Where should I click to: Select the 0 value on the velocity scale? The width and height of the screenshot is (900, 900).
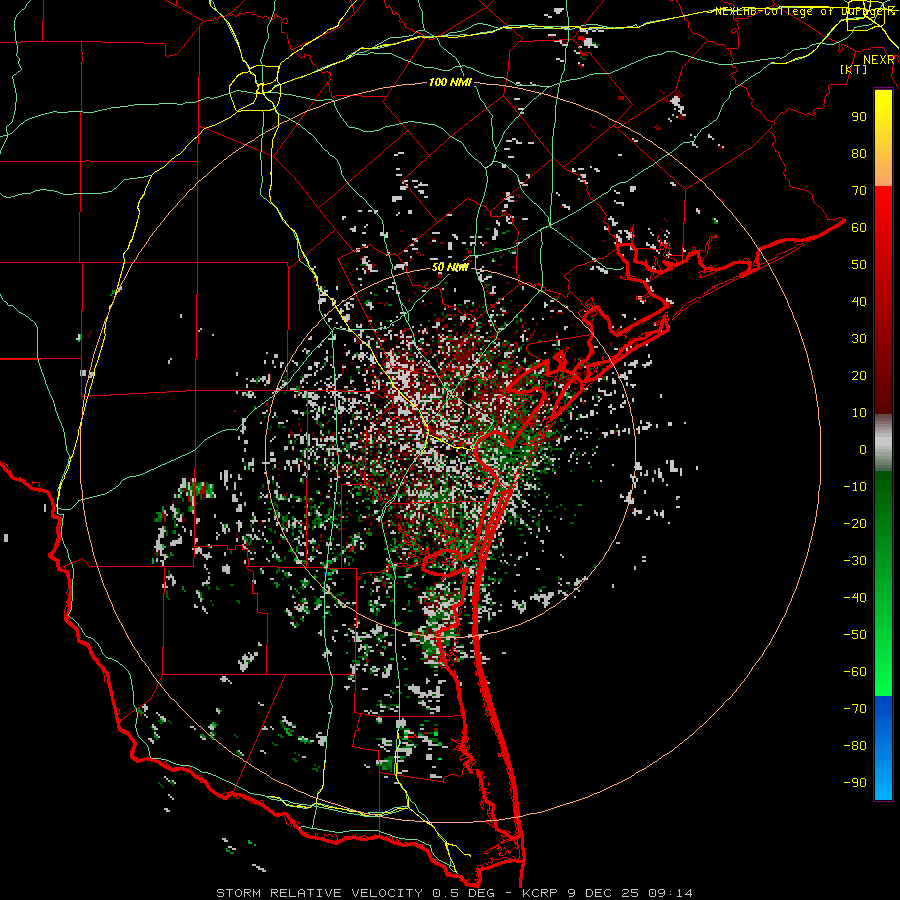click(863, 449)
